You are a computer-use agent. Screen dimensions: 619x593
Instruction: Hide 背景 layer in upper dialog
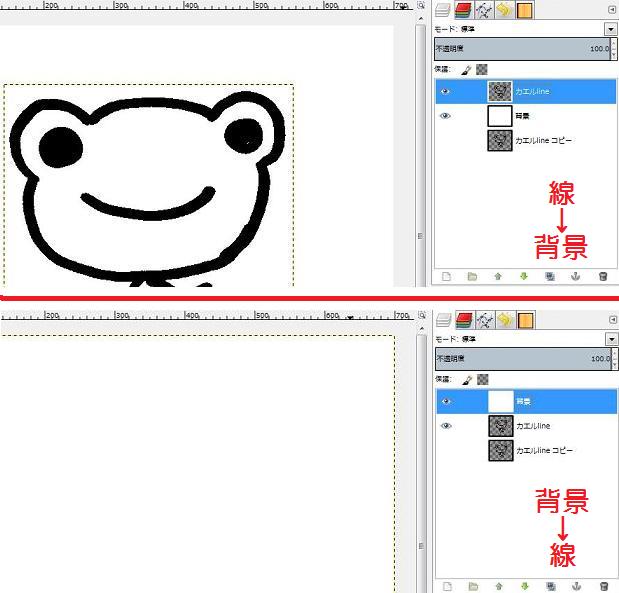pyautogui.click(x=445, y=116)
